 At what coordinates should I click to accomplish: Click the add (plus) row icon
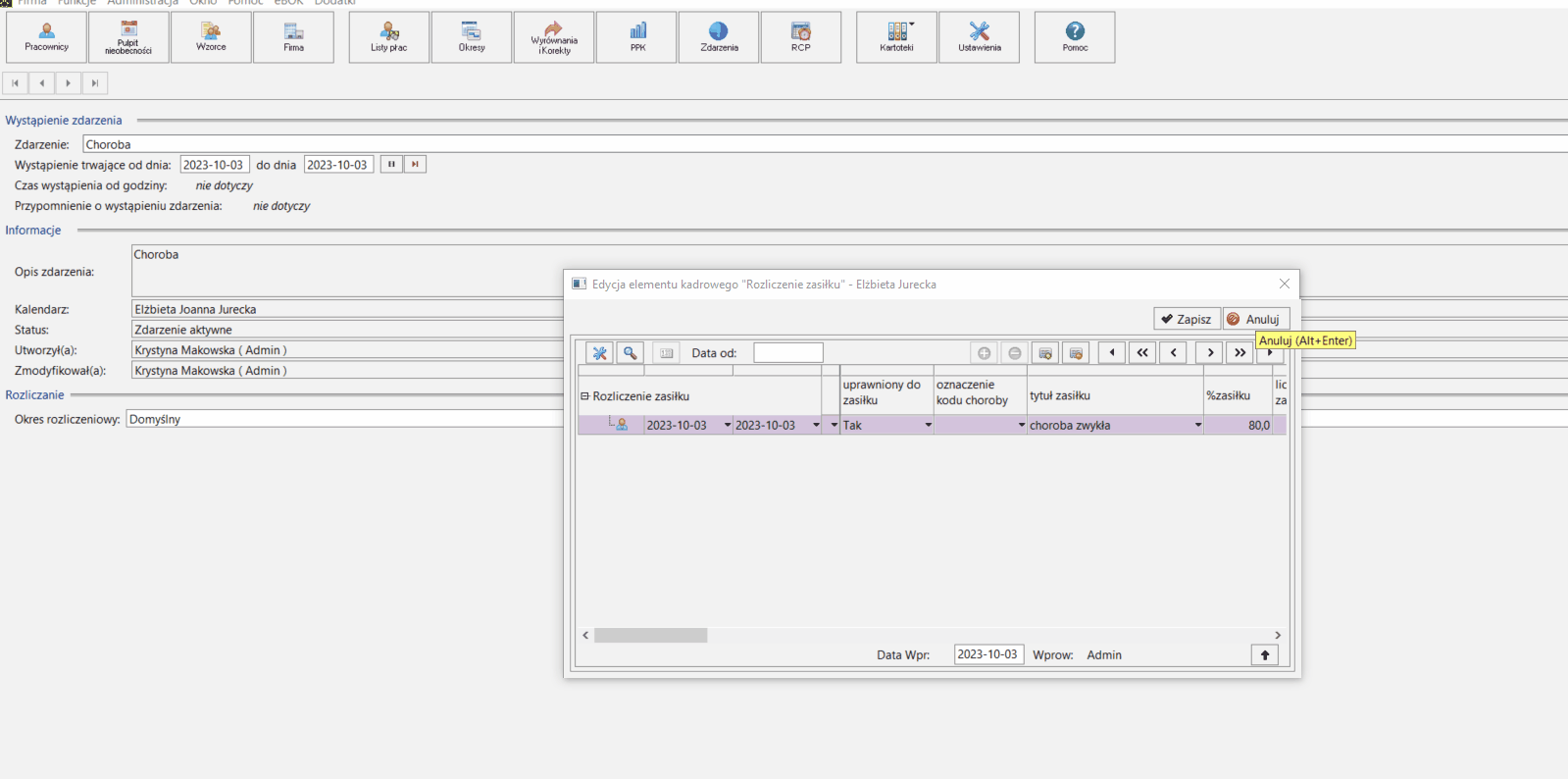(984, 352)
